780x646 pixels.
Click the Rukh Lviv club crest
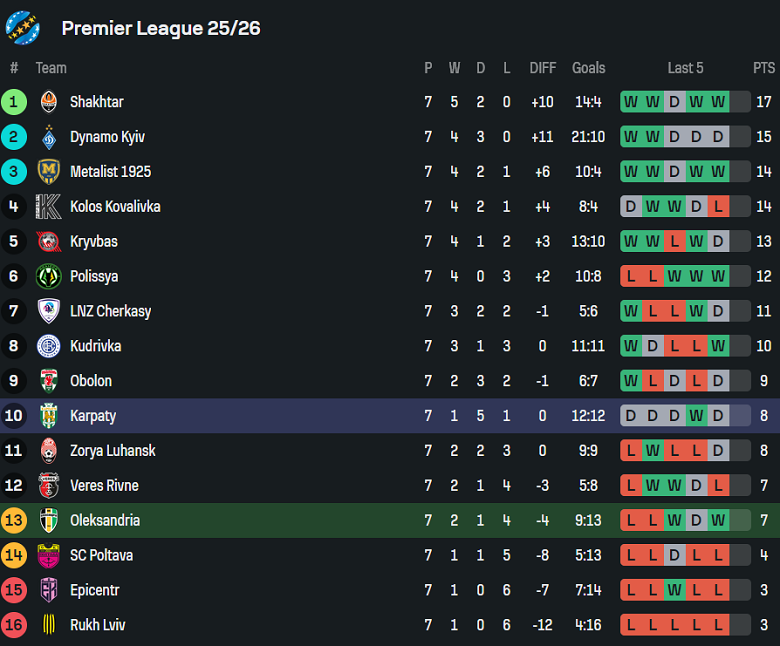click(49, 625)
